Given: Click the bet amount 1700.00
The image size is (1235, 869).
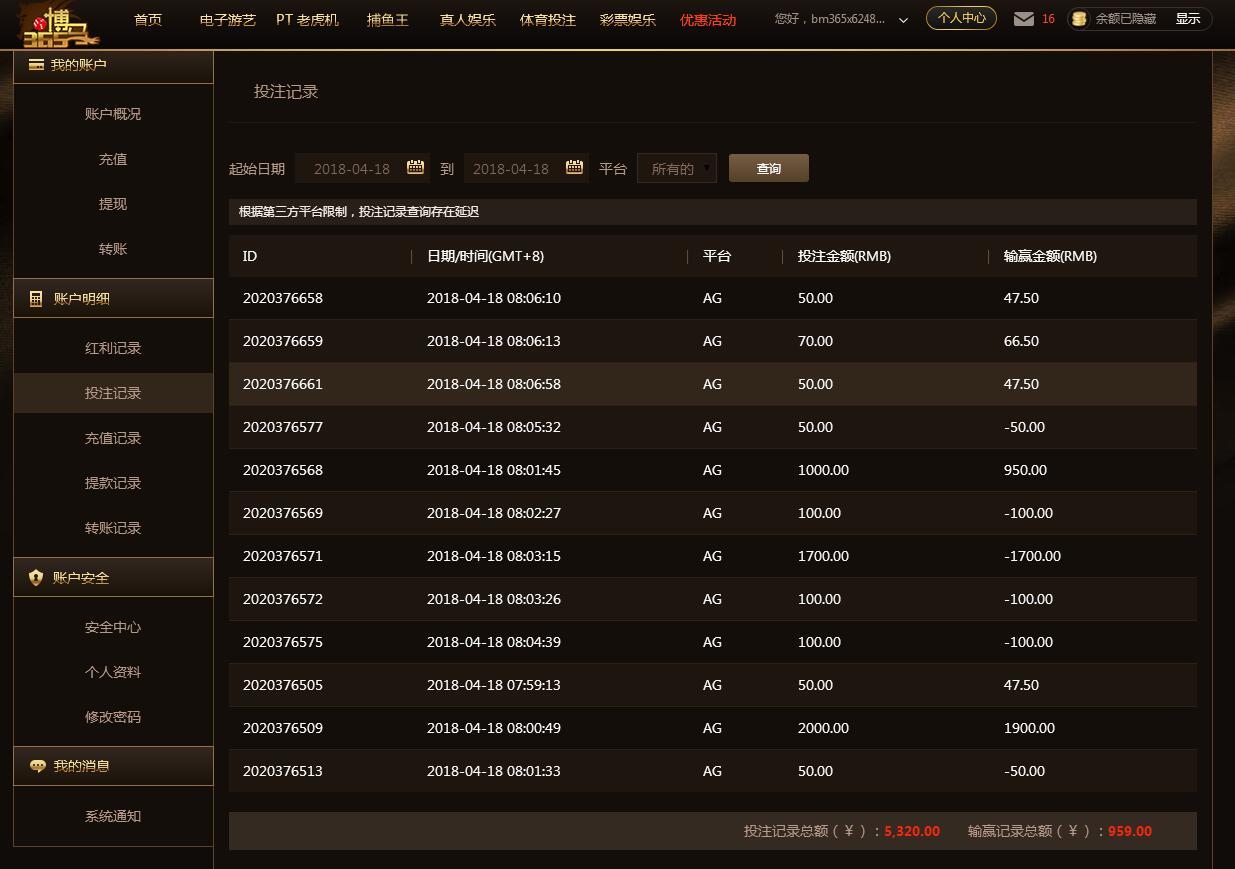Looking at the screenshot, I should pyautogui.click(x=823, y=556).
